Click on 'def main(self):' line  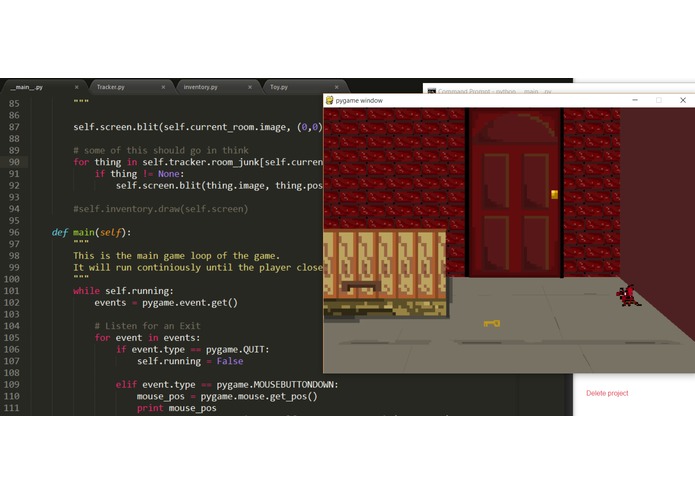[91, 232]
